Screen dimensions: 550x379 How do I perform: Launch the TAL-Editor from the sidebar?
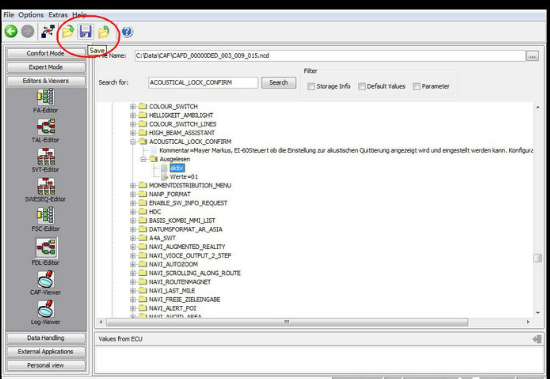click(x=46, y=127)
